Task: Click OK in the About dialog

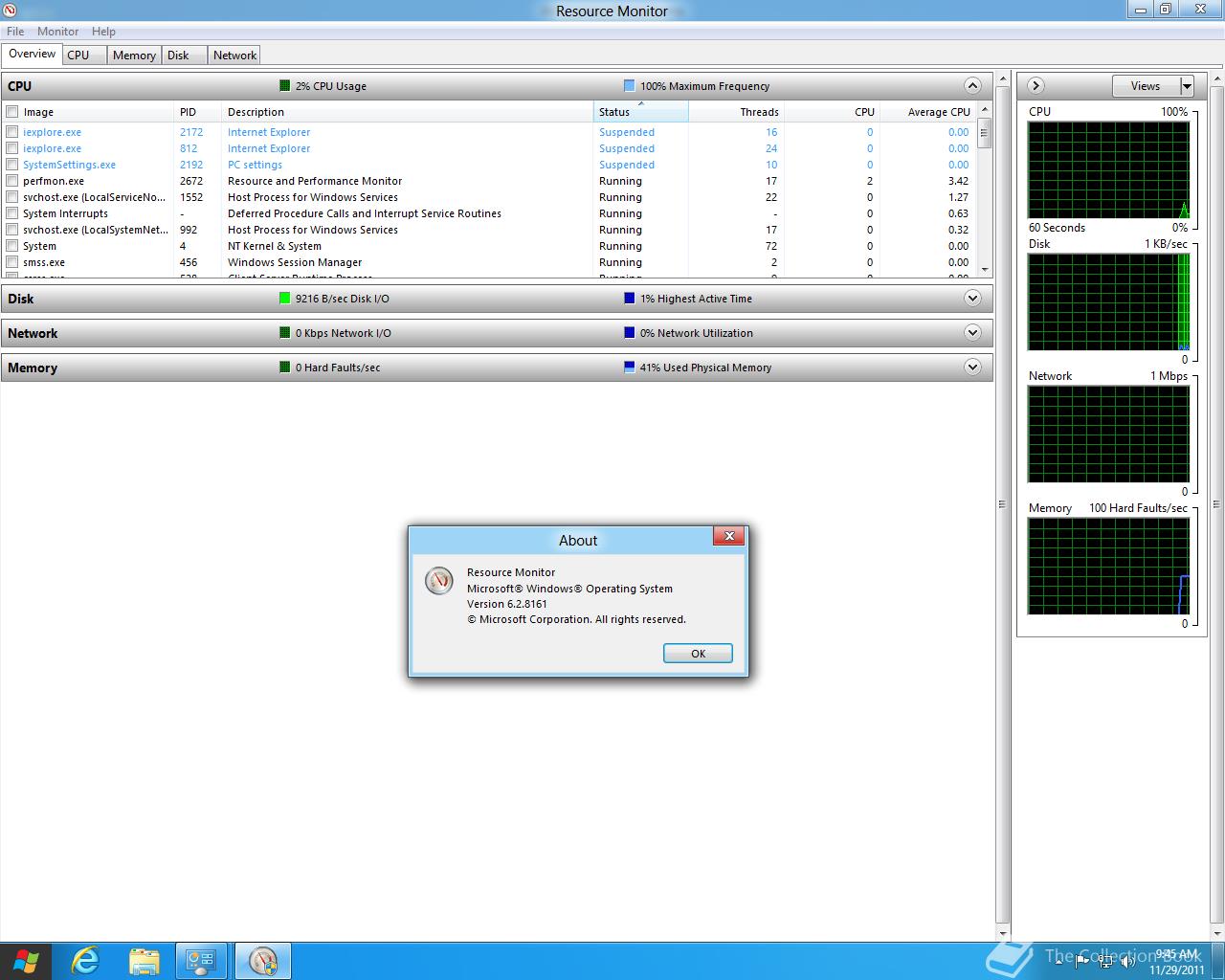Action: click(698, 654)
